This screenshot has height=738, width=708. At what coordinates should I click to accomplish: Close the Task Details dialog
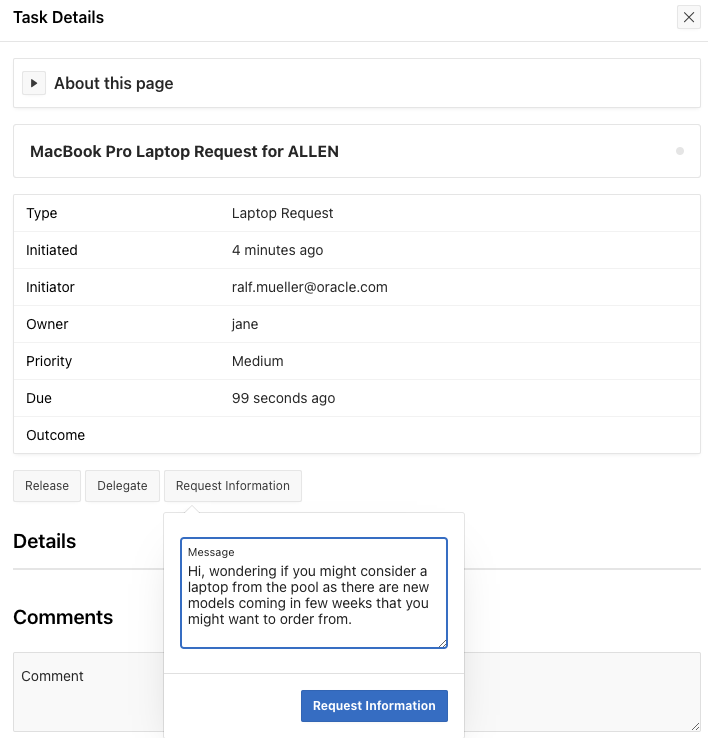[688, 17]
